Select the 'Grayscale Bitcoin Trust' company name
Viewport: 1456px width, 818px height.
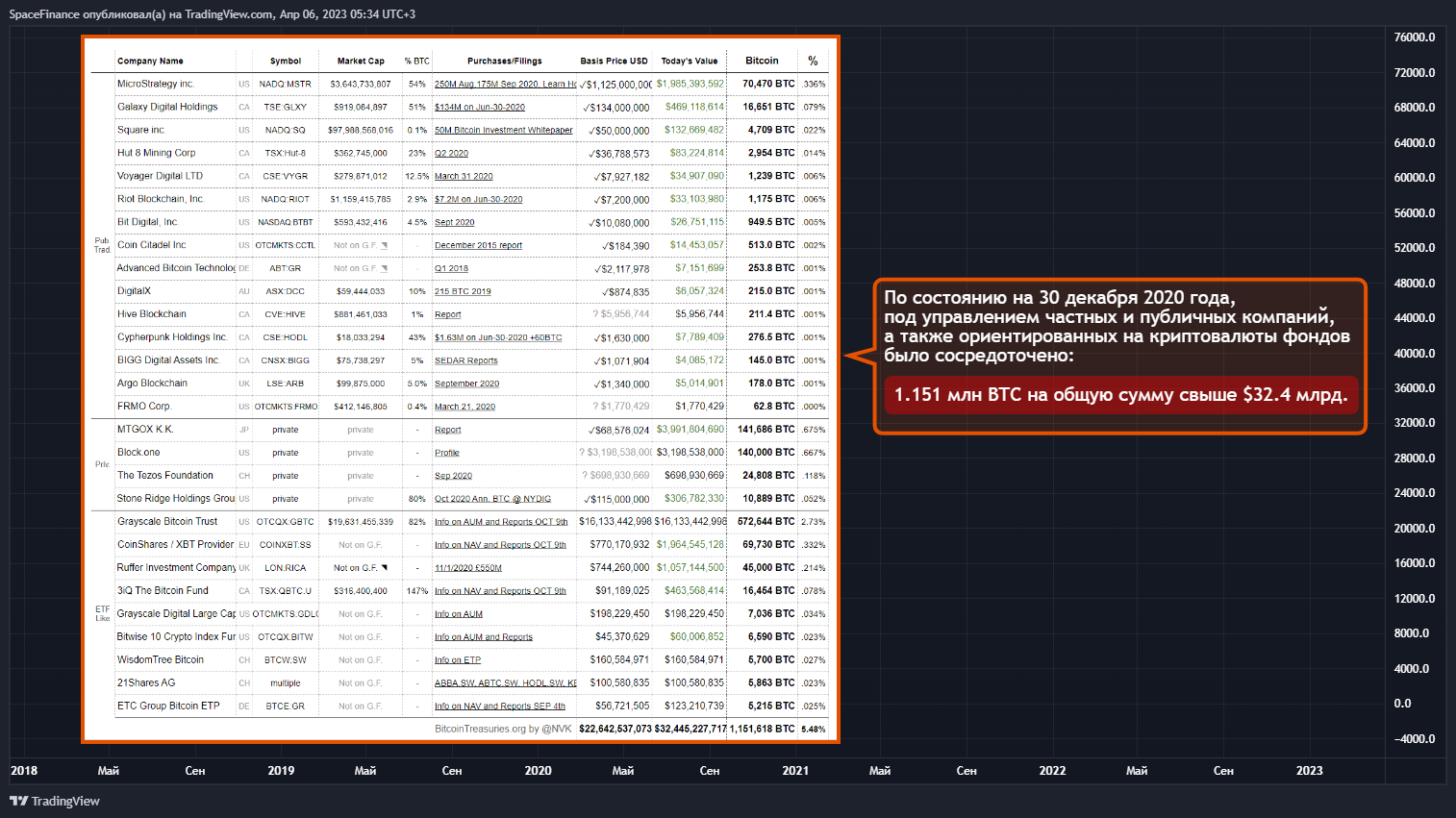click(x=167, y=522)
